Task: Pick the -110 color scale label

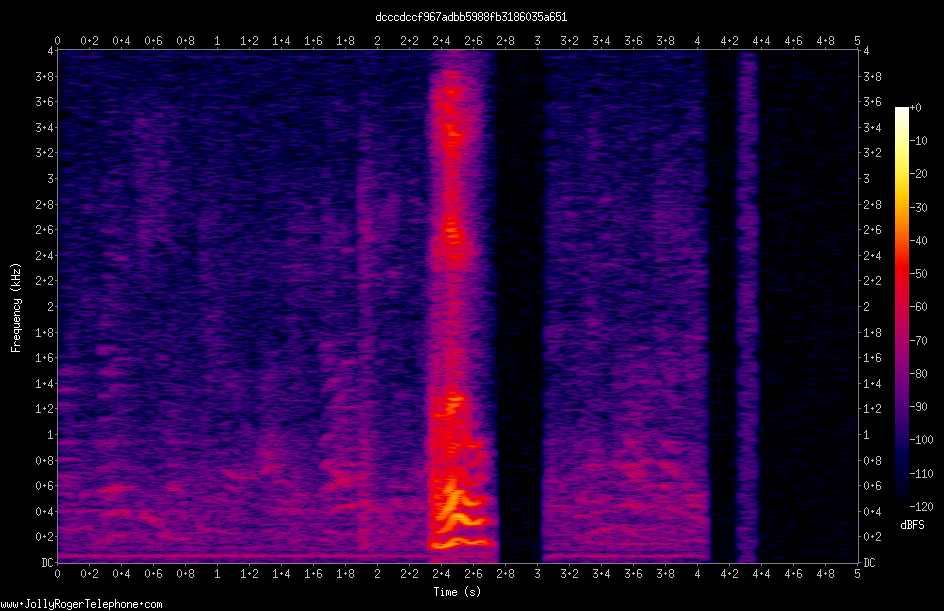Action: [x=921, y=474]
